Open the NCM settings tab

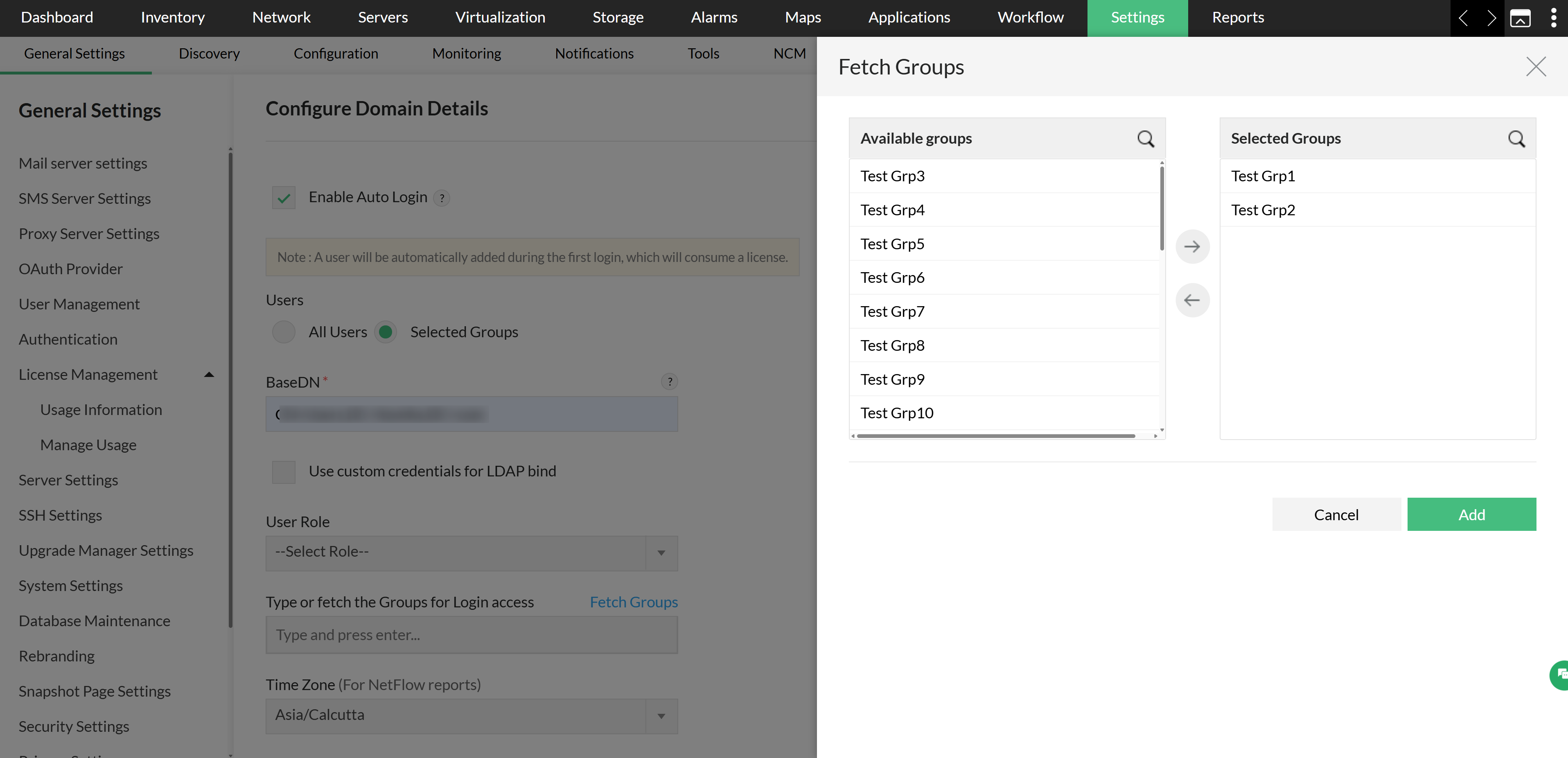(790, 54)
